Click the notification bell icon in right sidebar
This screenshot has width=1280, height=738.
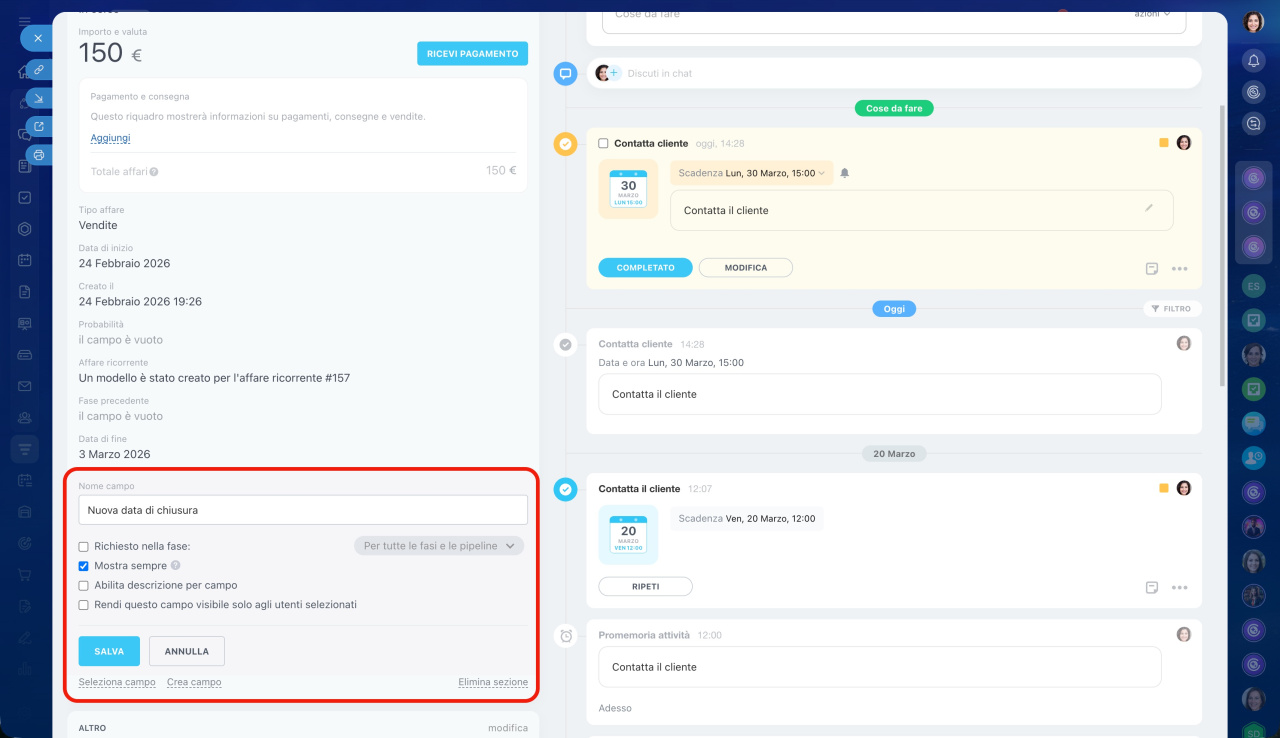click(x=1253, y=61)
